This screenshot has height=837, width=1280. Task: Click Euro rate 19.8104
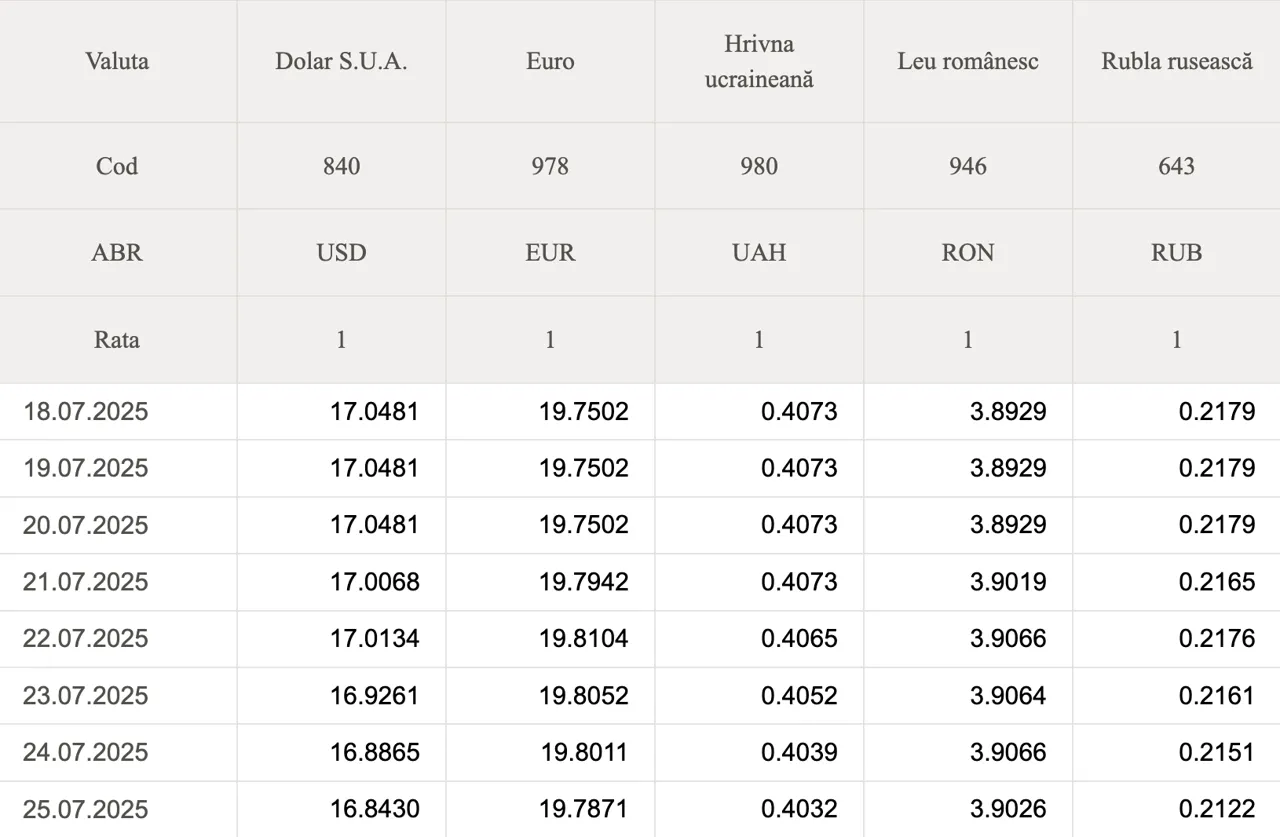click(x=583, y=638)
